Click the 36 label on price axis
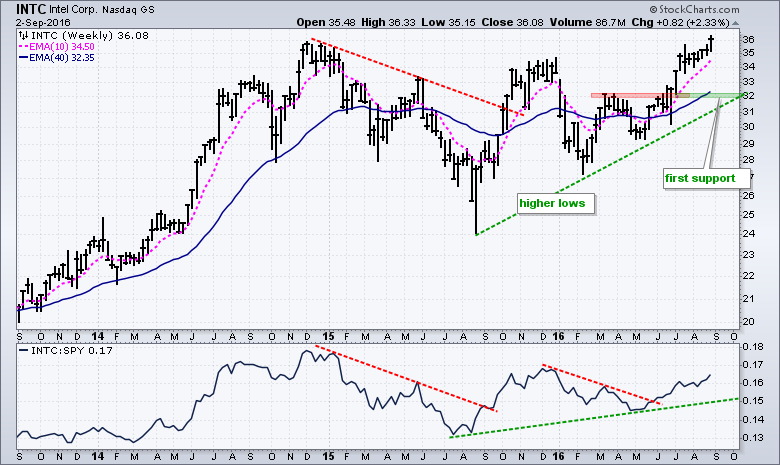 click(x=749, y=40)
